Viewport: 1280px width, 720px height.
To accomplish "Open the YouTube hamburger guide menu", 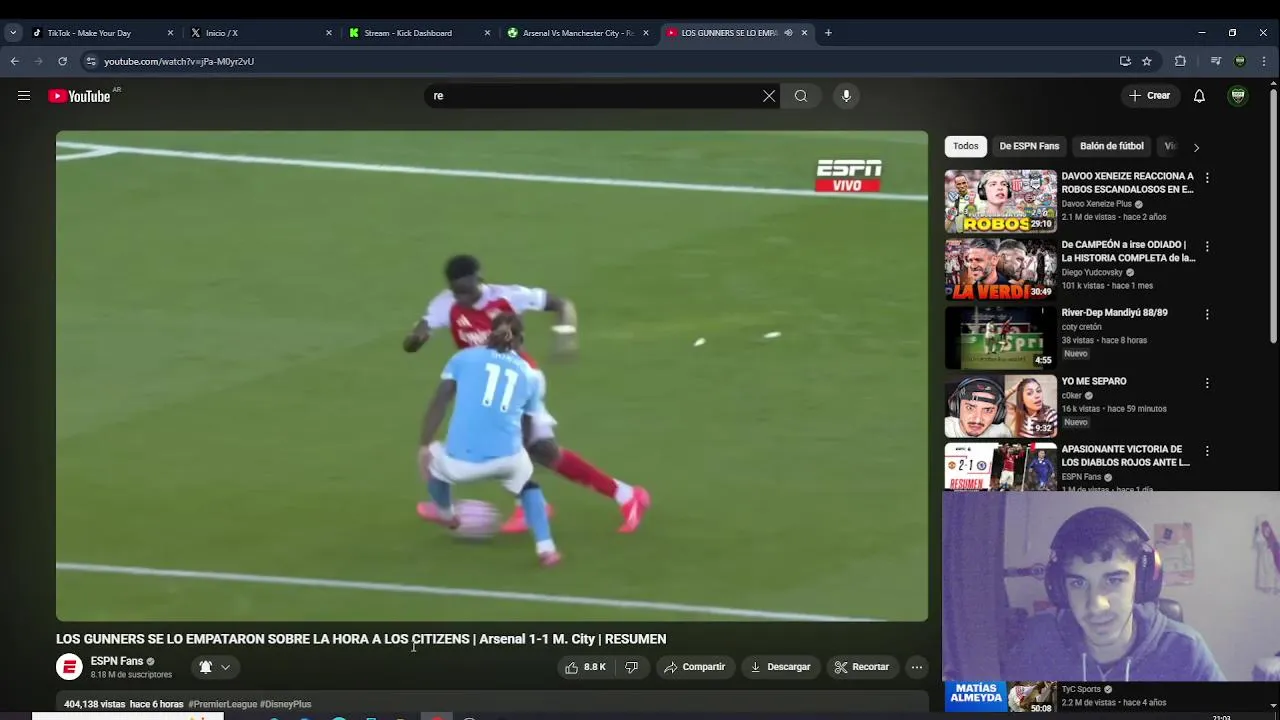I will tap(24, 96).
